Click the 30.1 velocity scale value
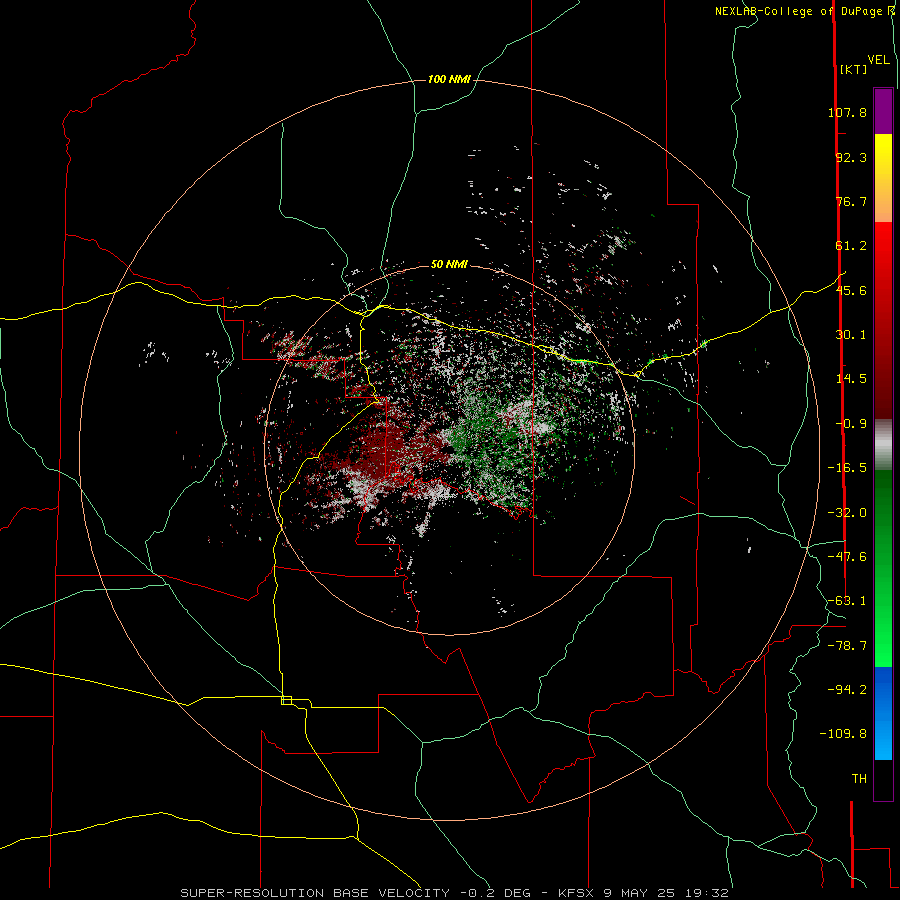The width and height of the screenshot is (900, 900). coord(851,335)
